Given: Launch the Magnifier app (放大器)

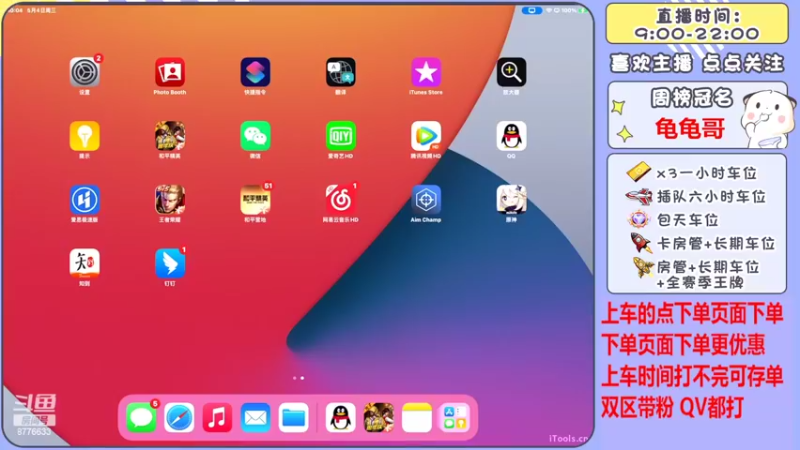Looking at the screenshot, I should pyautogui.click(x=511, y=72).
